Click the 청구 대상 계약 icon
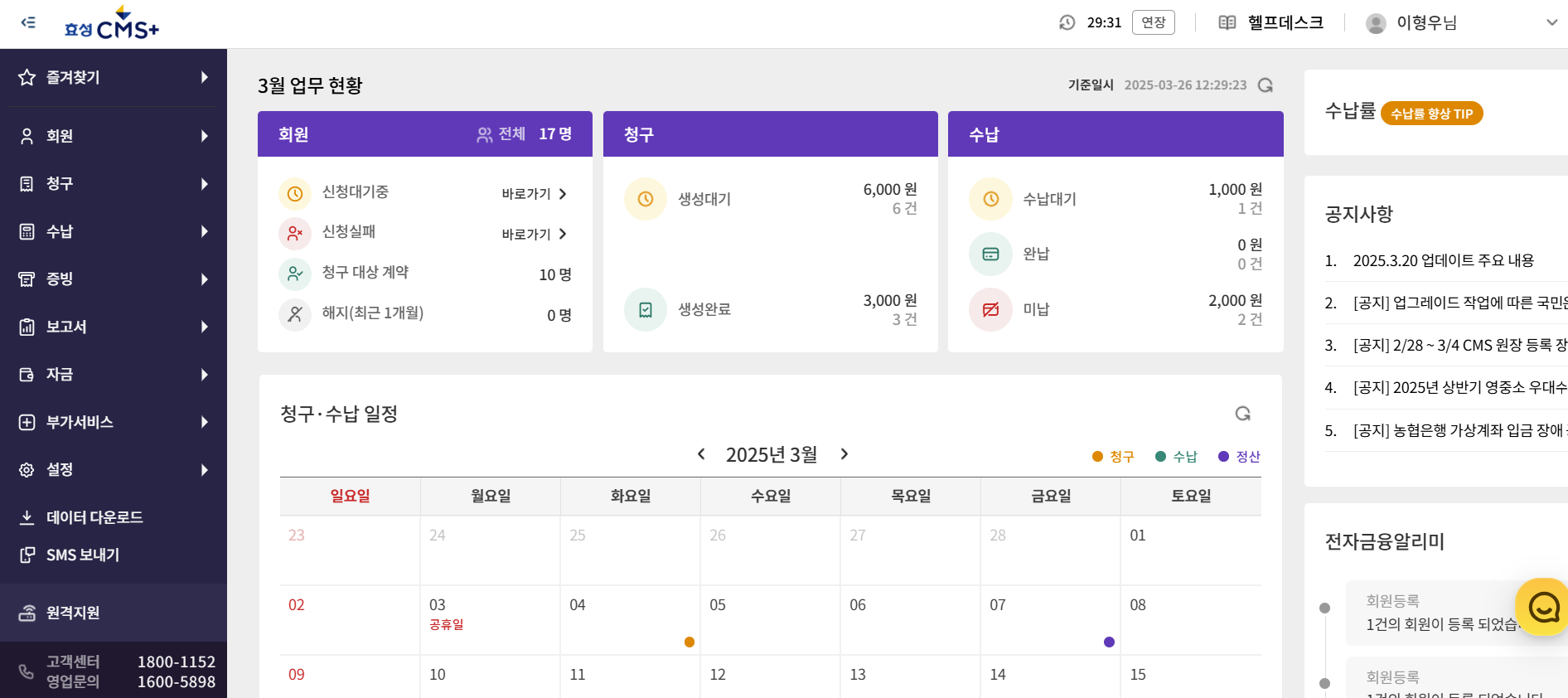Screen dimensions: 1568x698 295,274
